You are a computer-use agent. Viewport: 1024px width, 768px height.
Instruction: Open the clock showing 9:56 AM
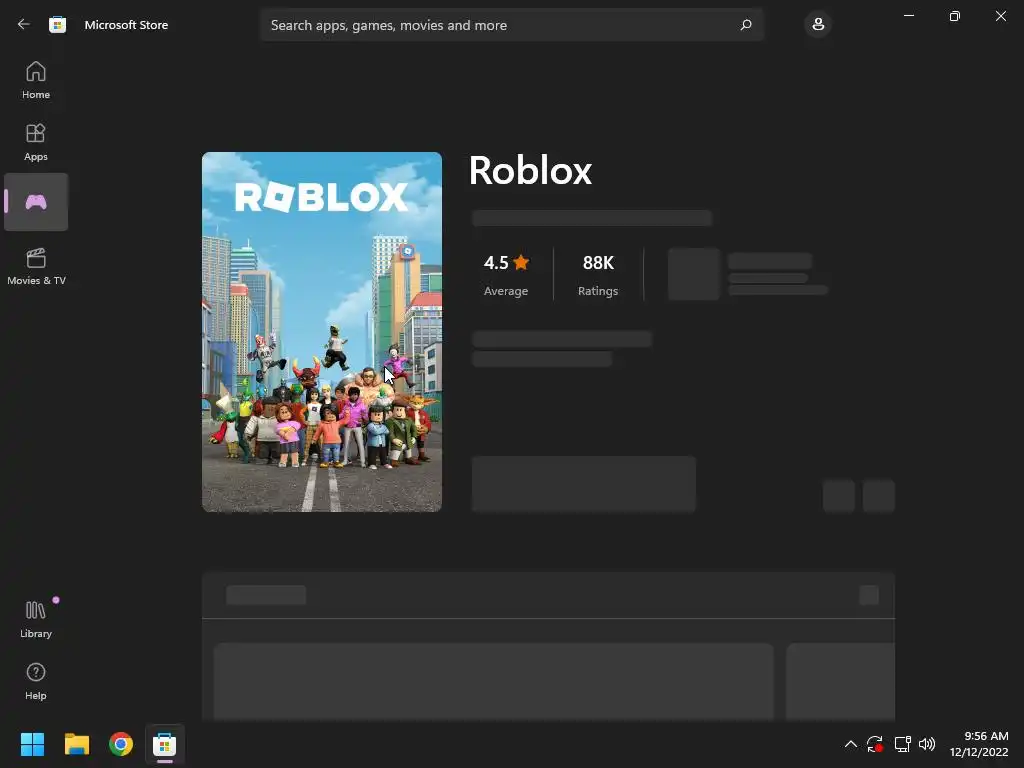979,744
